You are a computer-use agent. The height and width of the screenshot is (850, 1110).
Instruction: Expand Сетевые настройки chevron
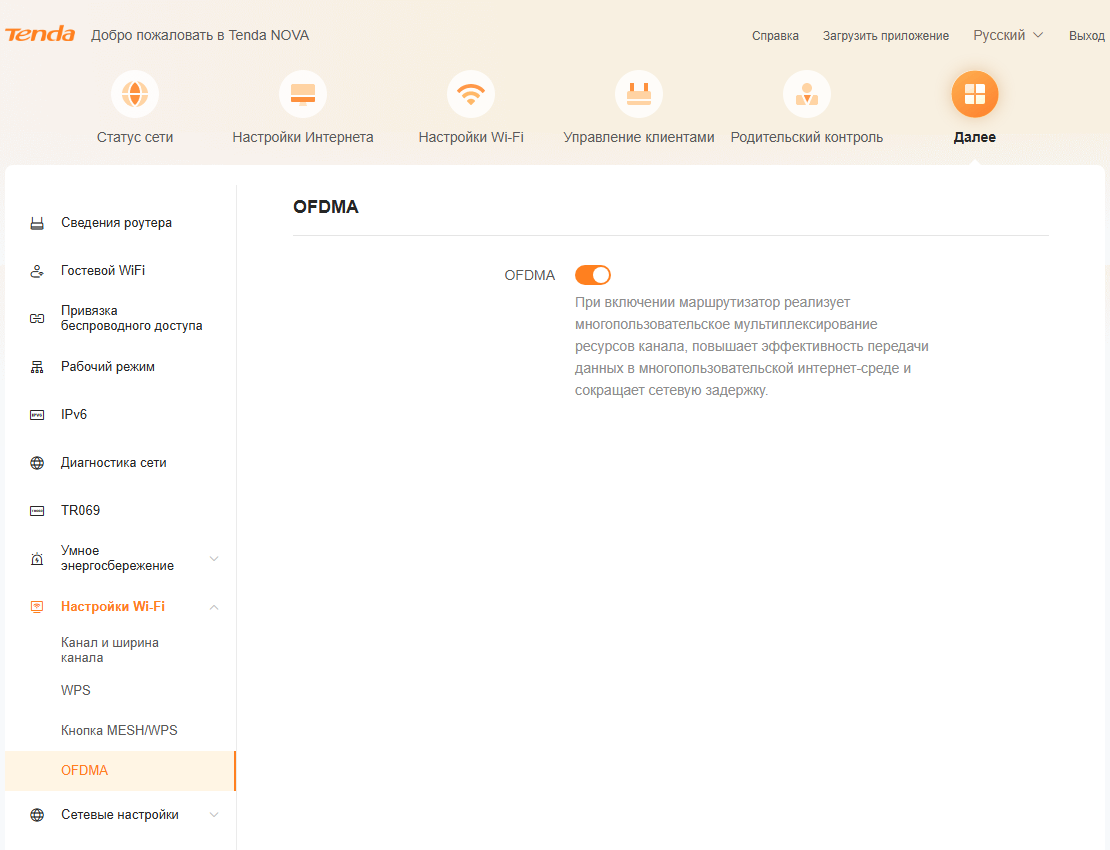pyautogui.click(x=214, y=815)
